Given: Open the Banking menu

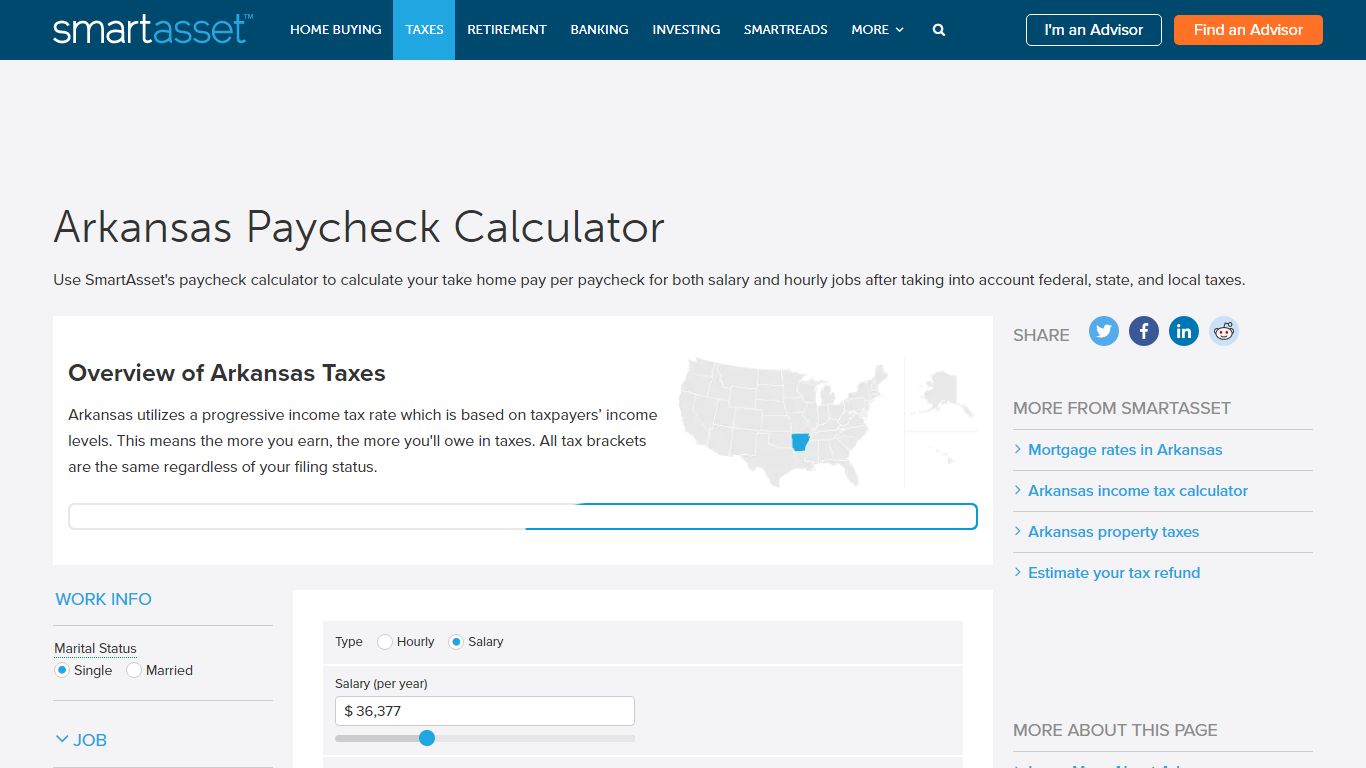Looking at the screenshot, I should coord(599,30).
